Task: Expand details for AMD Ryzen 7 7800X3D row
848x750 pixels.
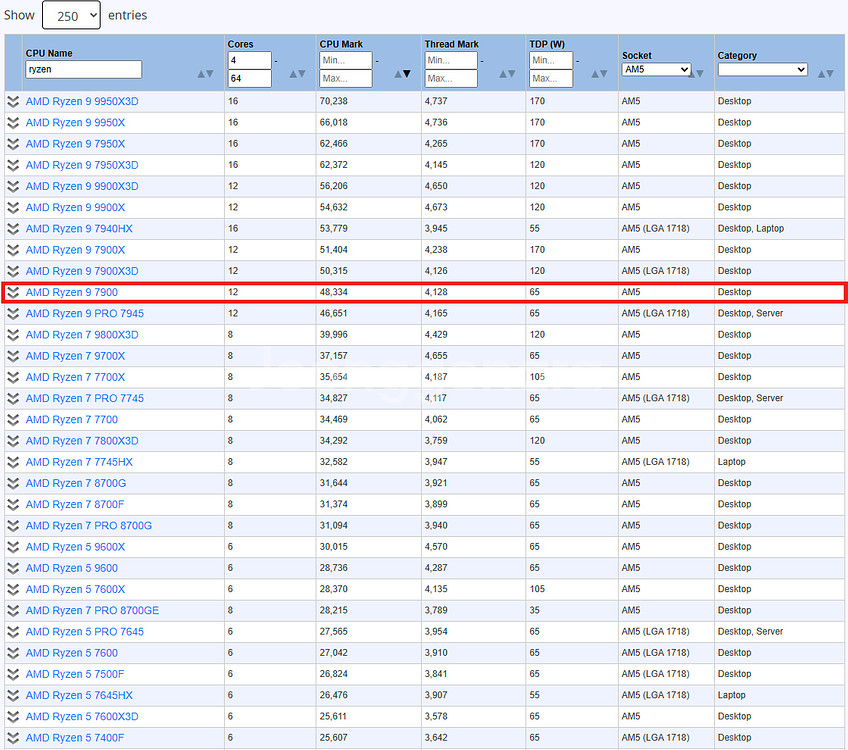Action: [13, 441]
